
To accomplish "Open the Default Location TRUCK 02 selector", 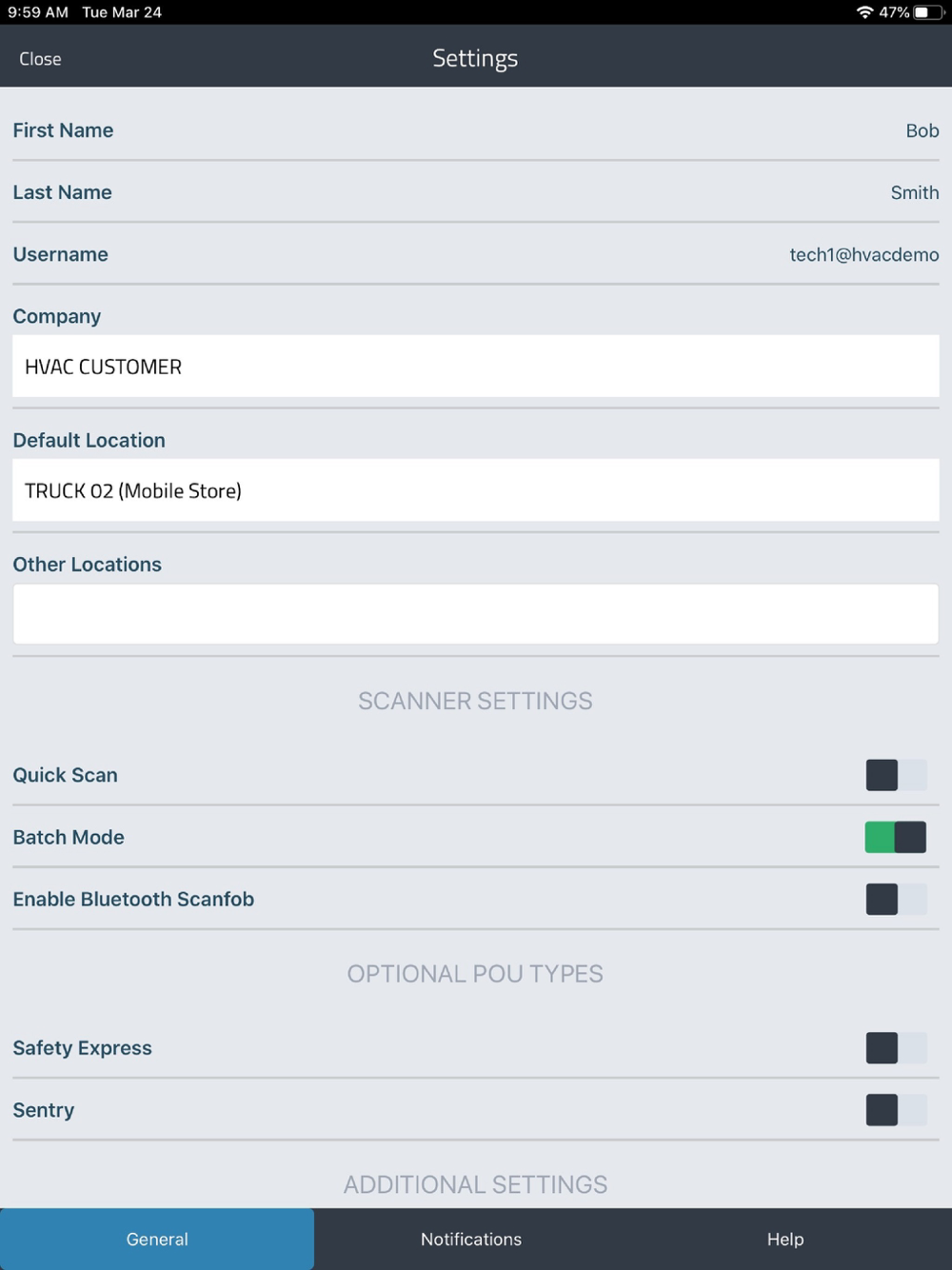I will click(x=475, y=490).
